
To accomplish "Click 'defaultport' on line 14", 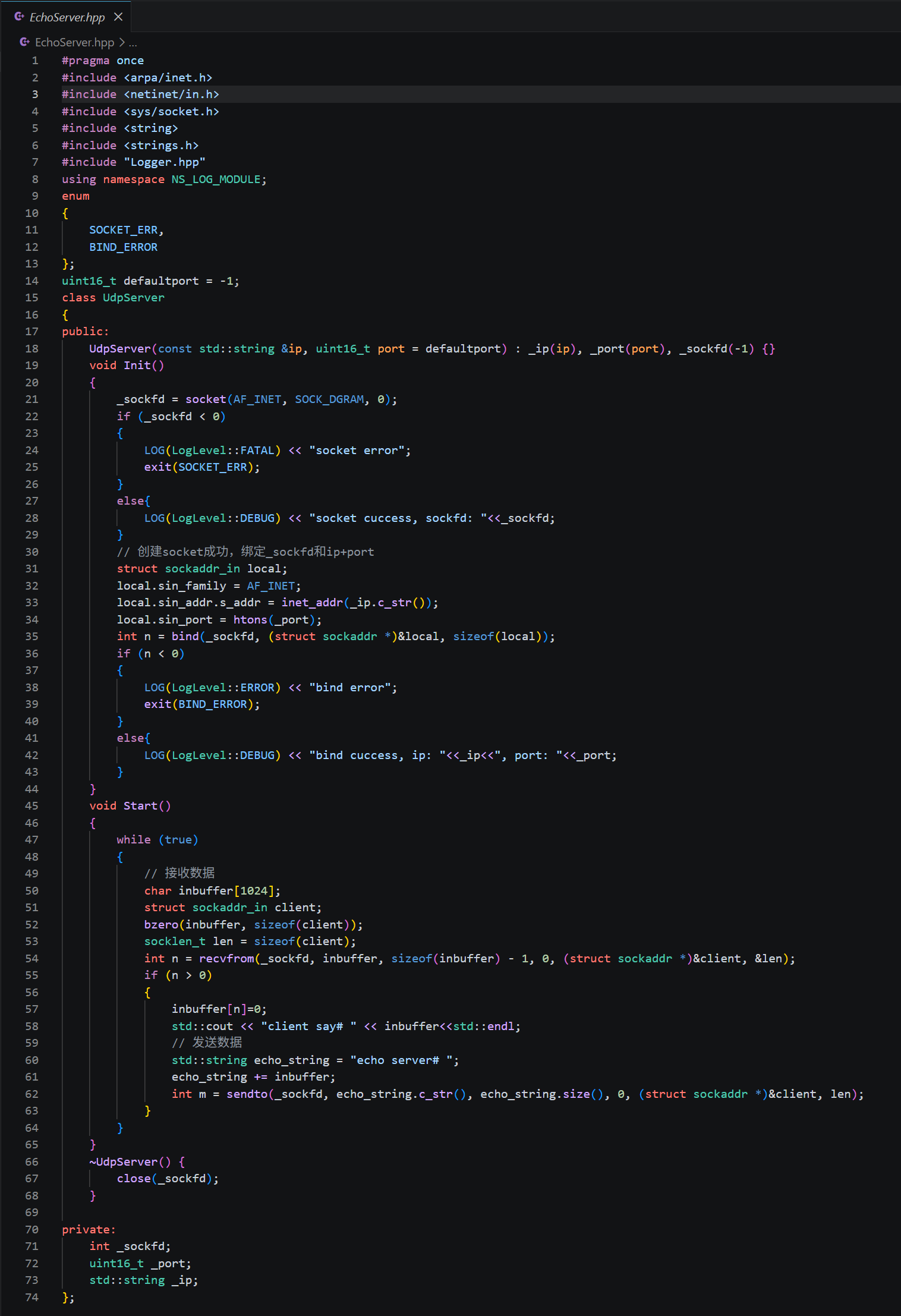I will 161,281.
